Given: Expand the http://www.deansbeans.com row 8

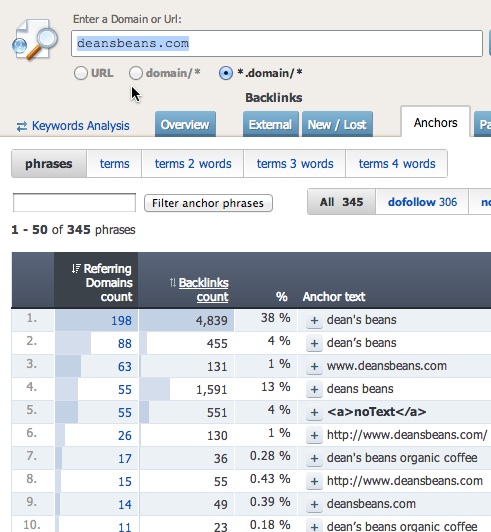Looking at the screenshot, I should 314,481.
